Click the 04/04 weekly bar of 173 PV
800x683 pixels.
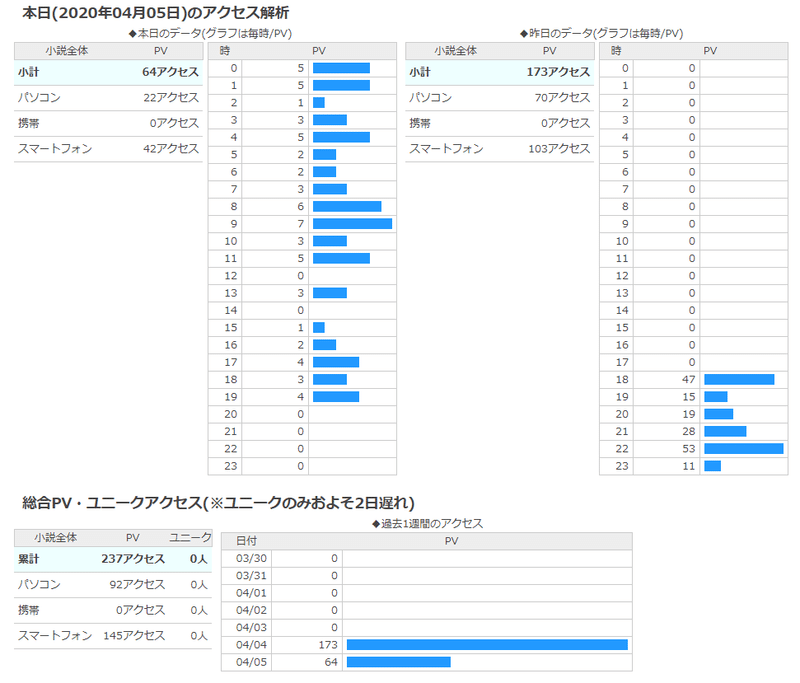click(x=487, y=645)
